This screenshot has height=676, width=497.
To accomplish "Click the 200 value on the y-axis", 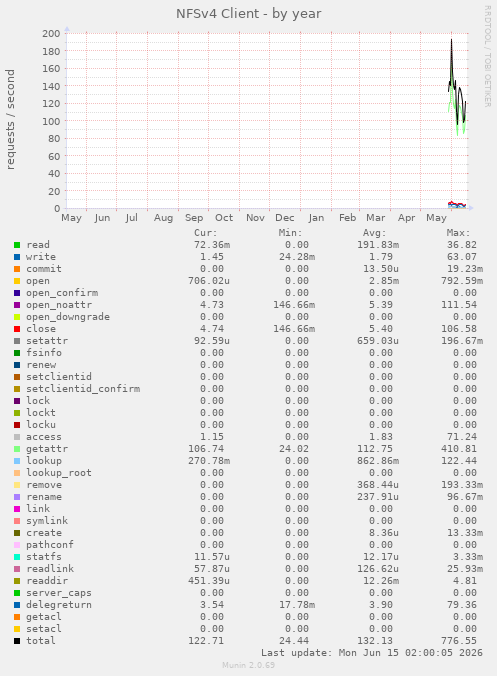I will point(51,34).
